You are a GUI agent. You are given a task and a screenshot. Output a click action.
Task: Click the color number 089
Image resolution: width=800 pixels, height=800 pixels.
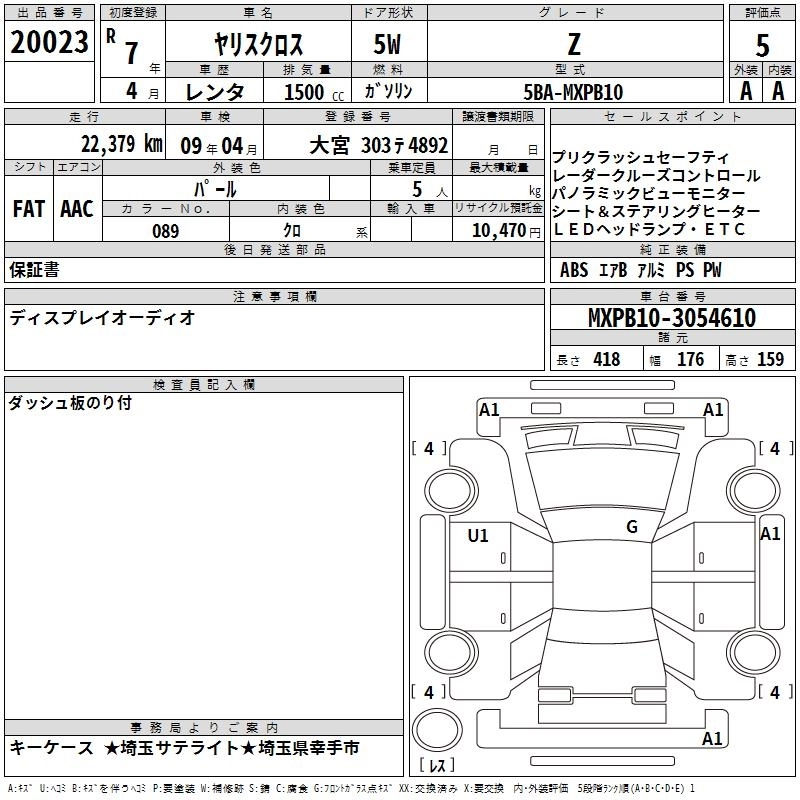coord(166,231)
